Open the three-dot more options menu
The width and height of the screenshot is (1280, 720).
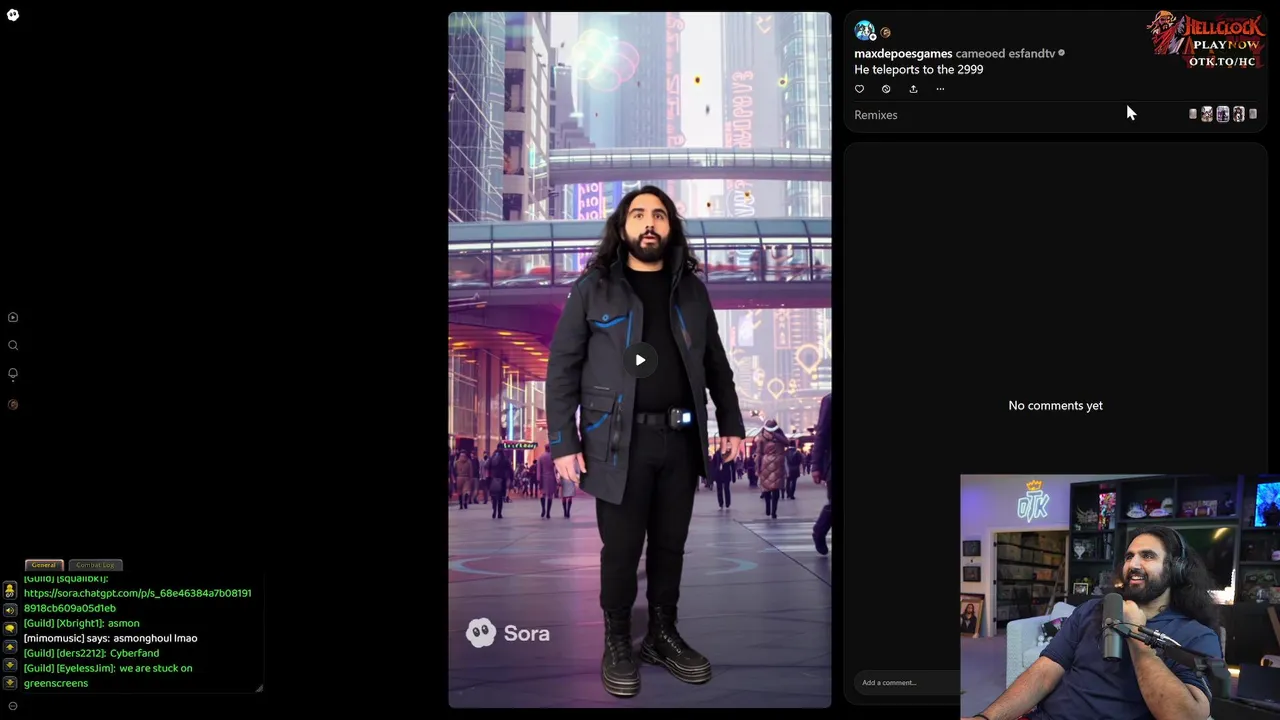[x=940, y=89]
